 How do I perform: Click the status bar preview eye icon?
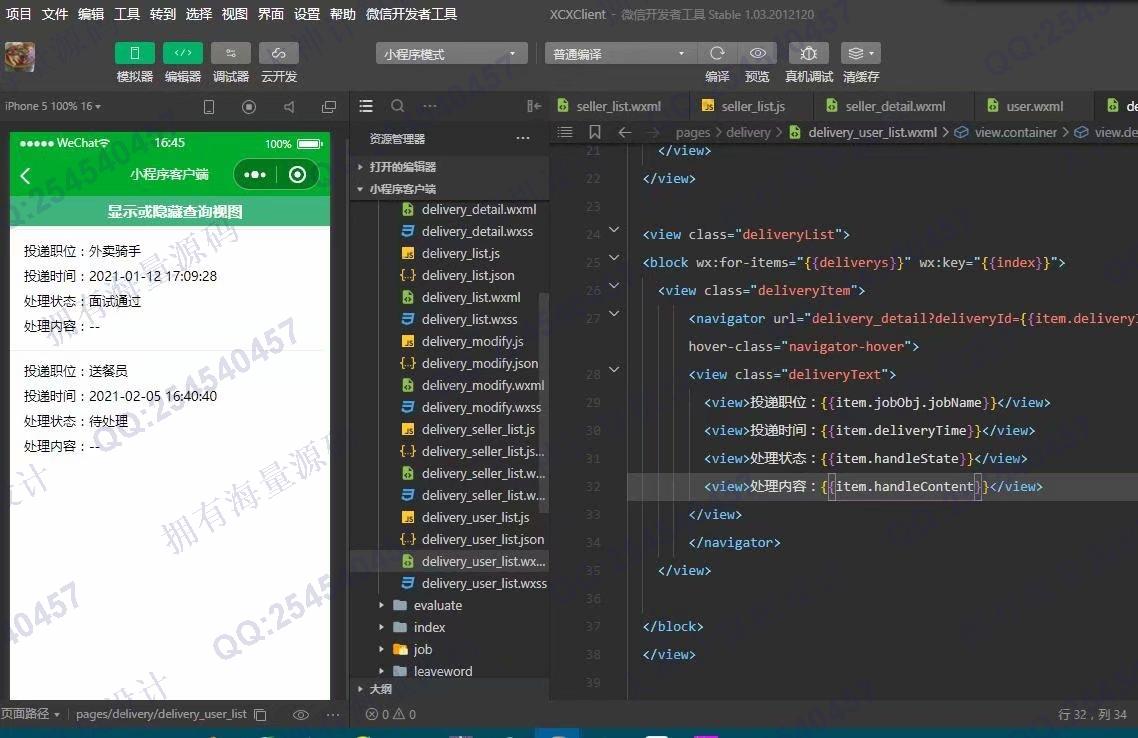point(300,715)
